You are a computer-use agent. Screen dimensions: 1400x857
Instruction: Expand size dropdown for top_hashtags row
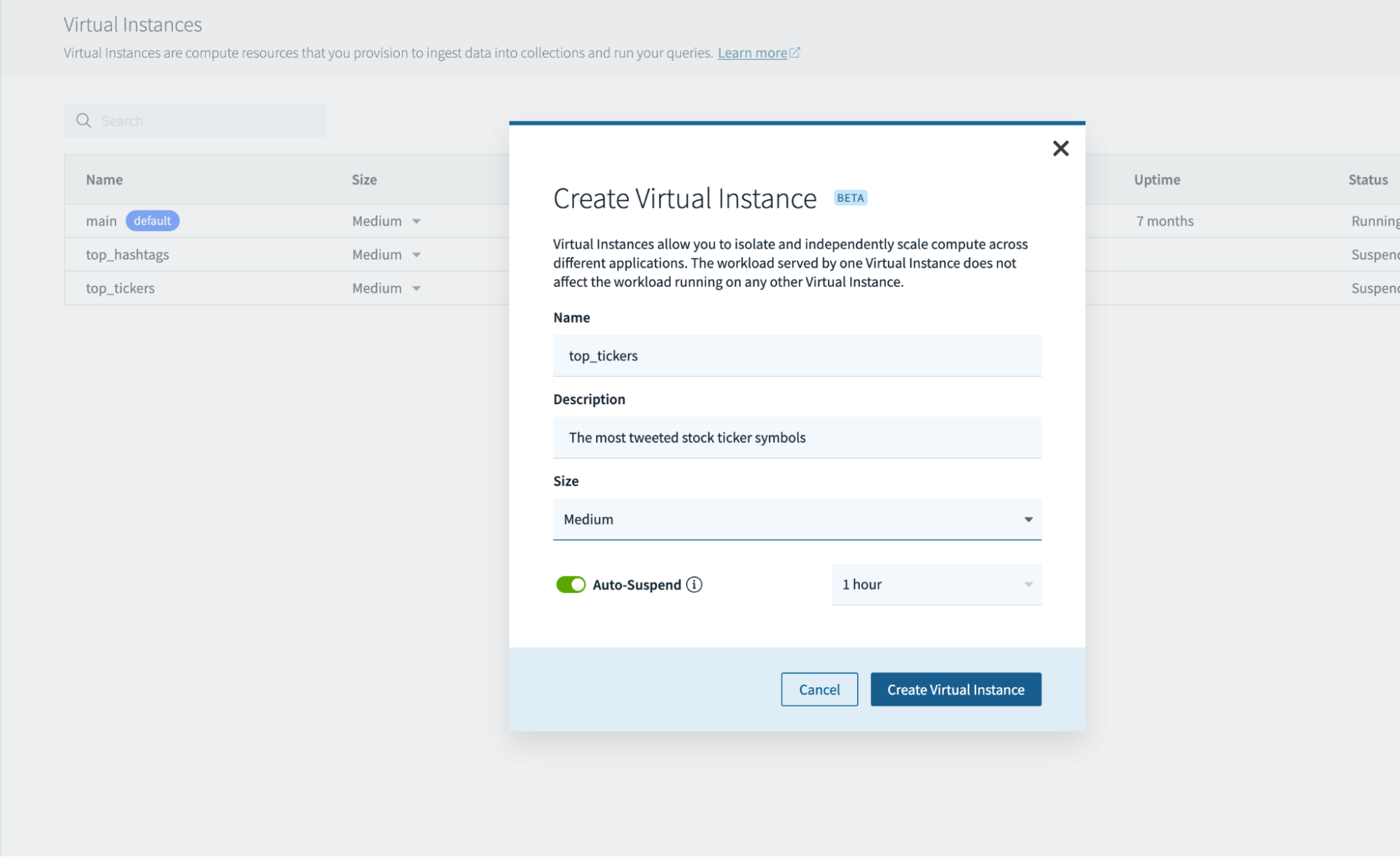pos(416,255)
